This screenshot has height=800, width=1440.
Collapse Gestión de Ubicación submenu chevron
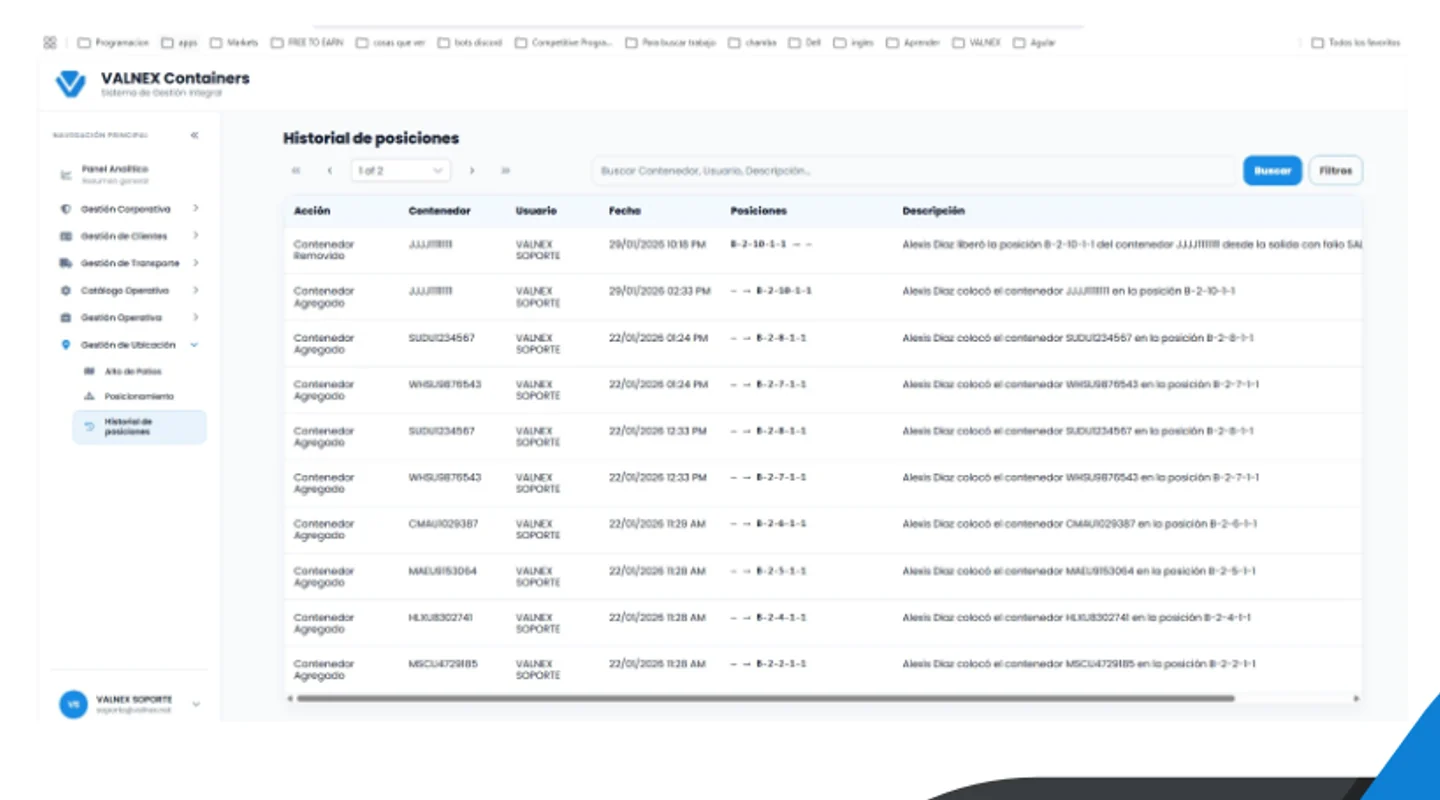click(x=194, y=345)
